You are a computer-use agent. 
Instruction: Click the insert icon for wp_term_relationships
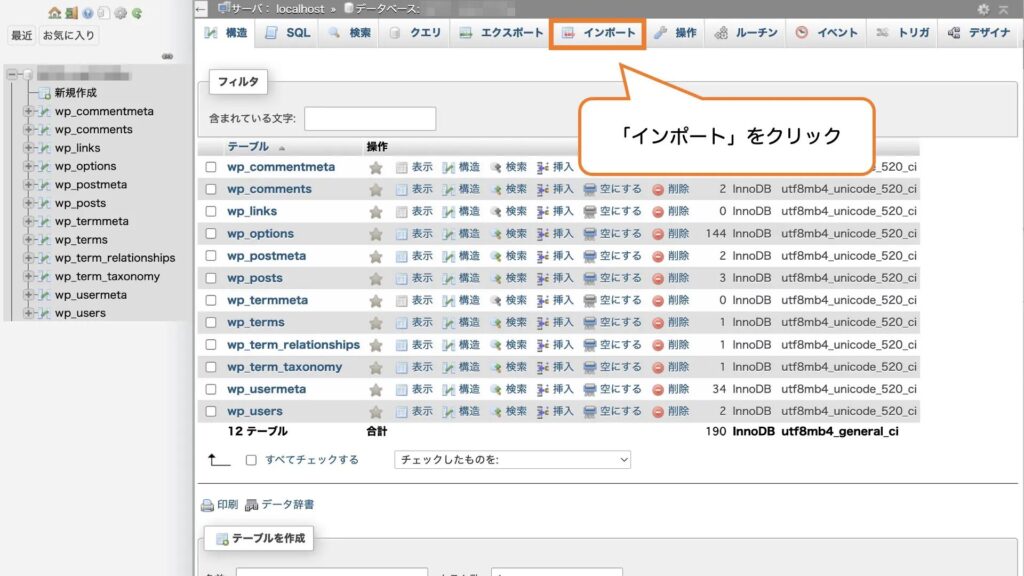click(x=543, y=345)
